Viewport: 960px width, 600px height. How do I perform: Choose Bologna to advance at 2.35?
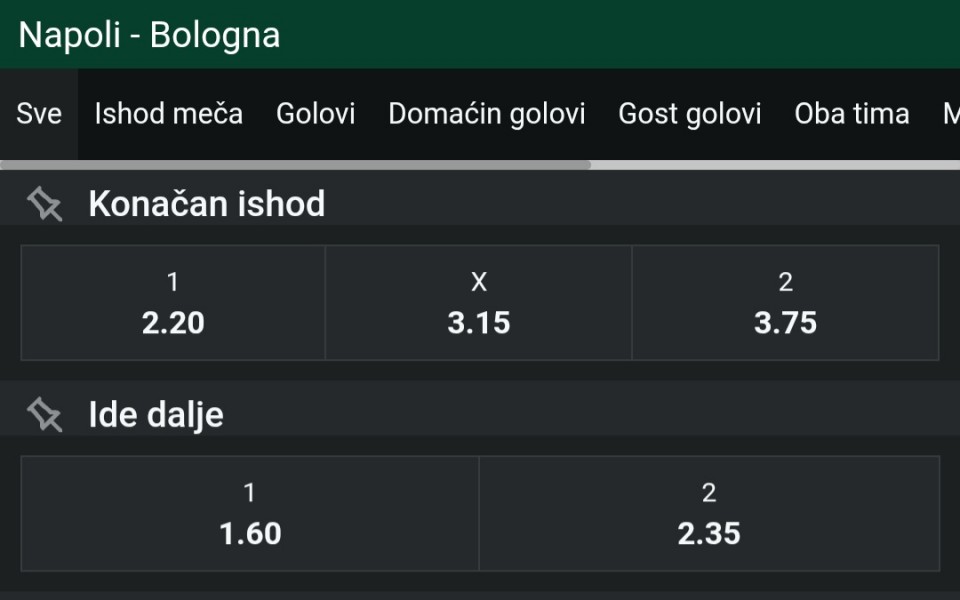709,514
